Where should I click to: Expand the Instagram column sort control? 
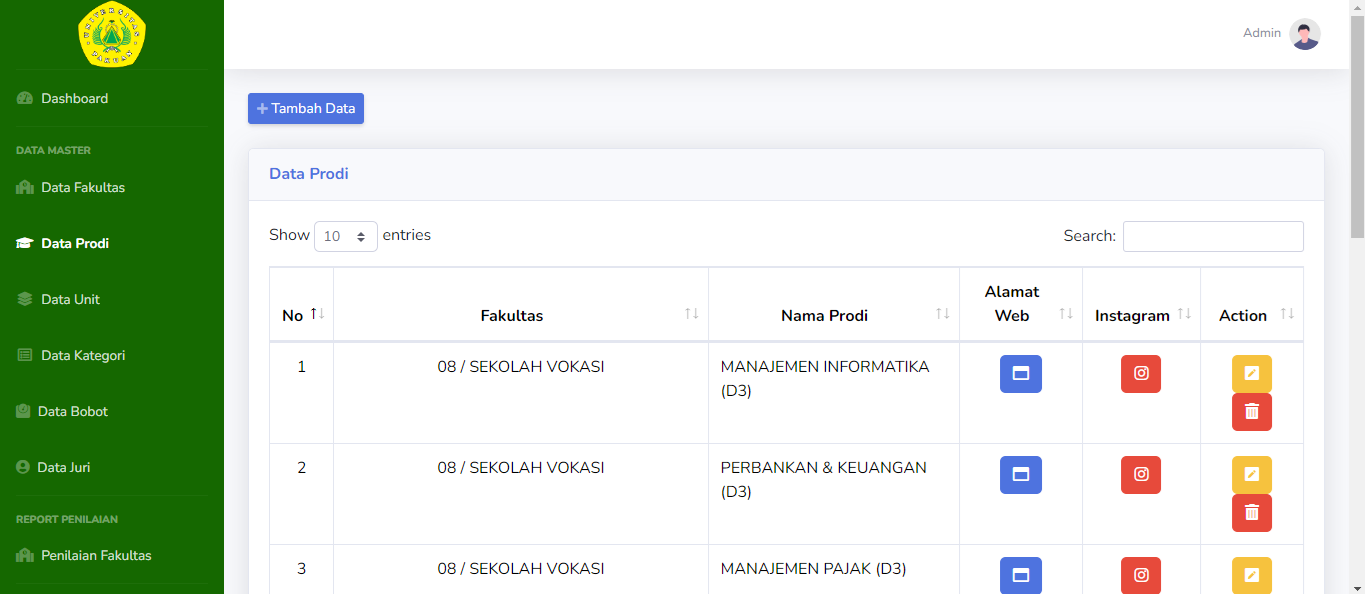1186,311
